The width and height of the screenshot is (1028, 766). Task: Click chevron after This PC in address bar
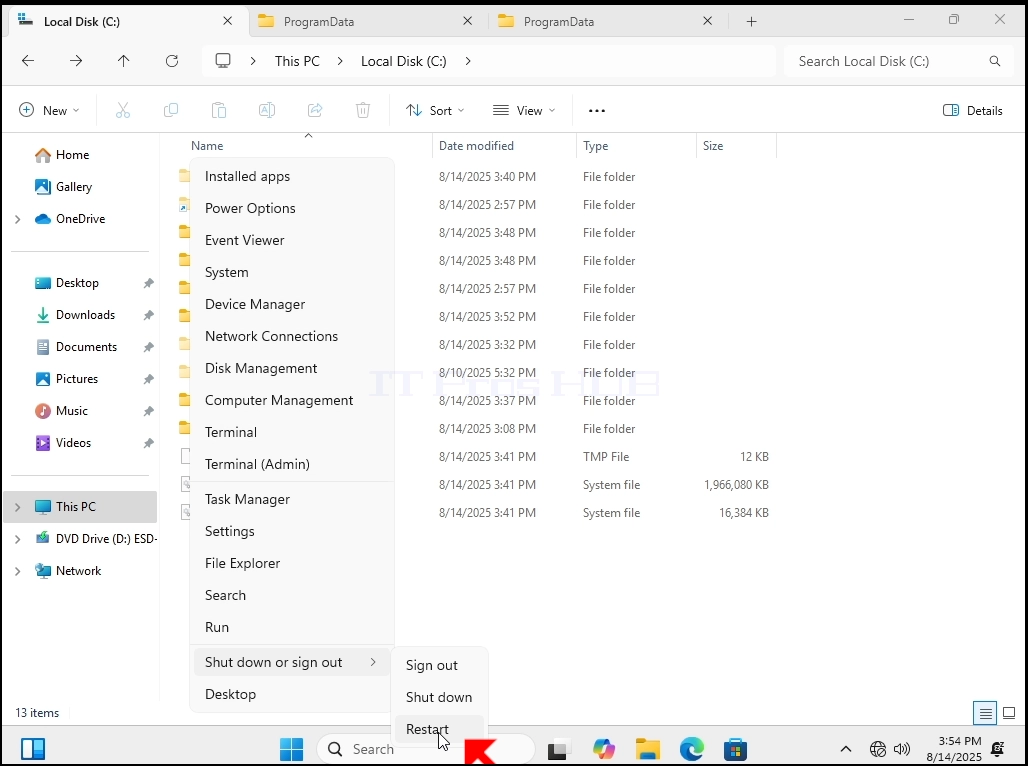click(x=340, y=61)
